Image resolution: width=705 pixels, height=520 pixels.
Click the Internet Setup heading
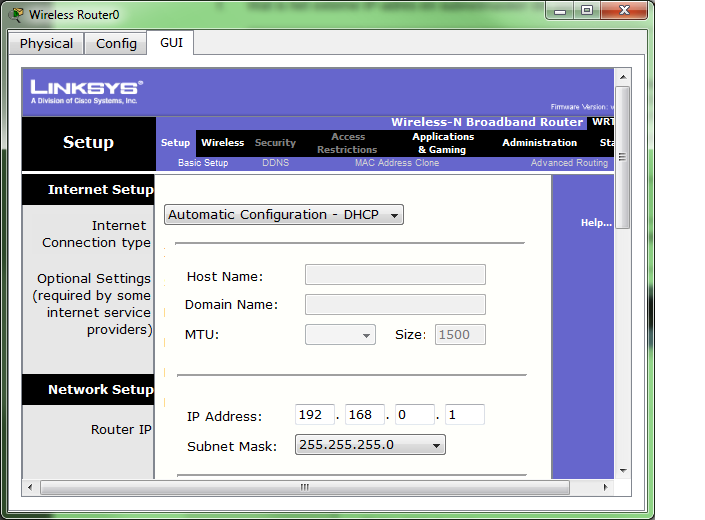101,190
